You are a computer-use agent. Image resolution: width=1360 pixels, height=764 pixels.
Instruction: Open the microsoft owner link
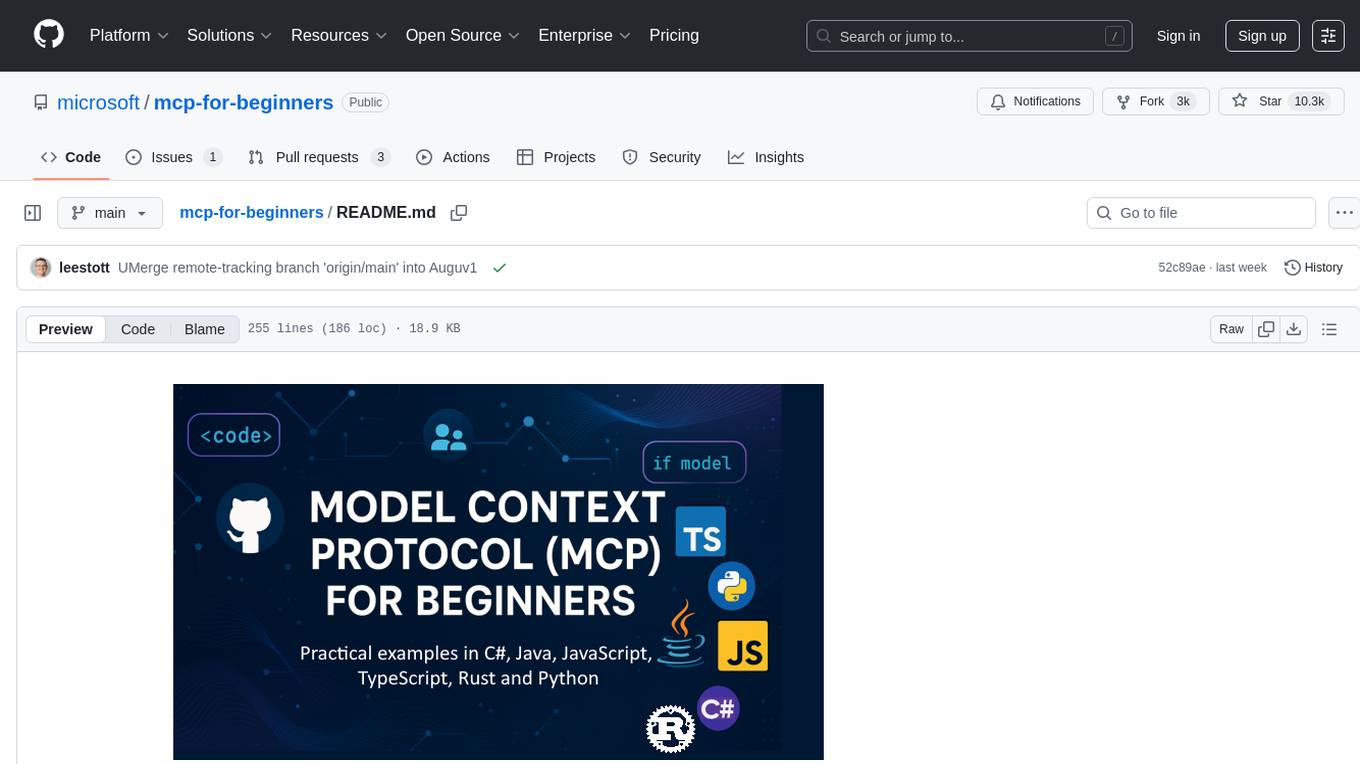tap(98, 102)
